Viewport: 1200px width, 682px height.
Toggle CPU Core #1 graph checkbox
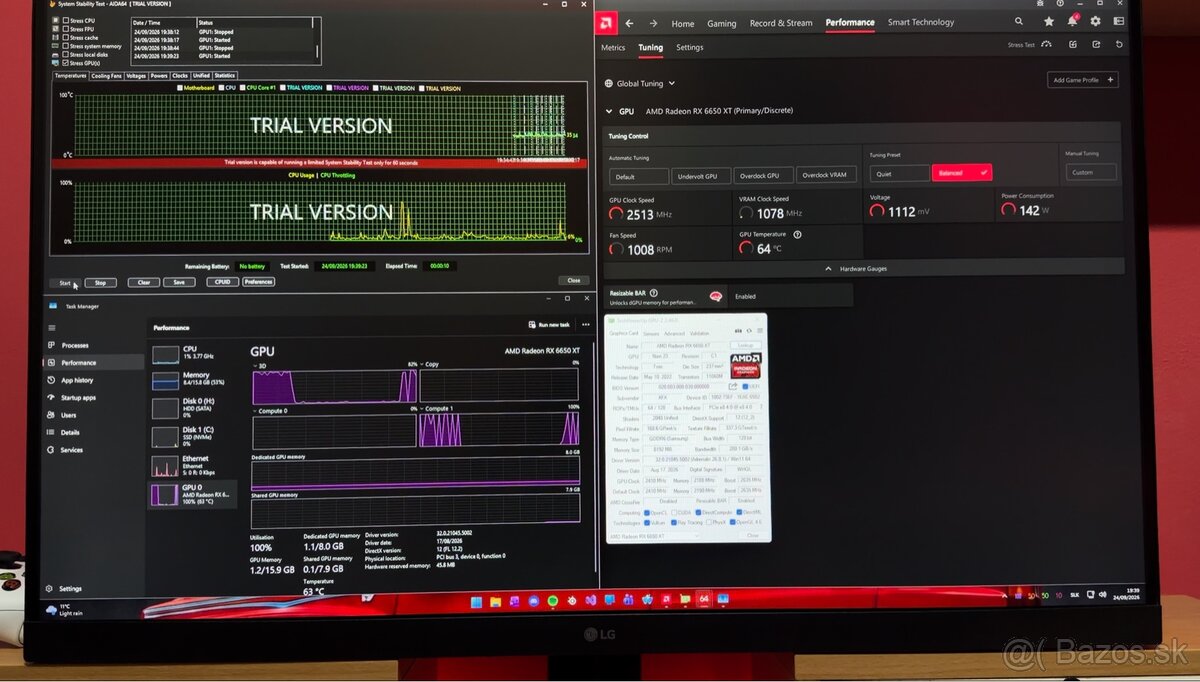[x=243, y=88]
